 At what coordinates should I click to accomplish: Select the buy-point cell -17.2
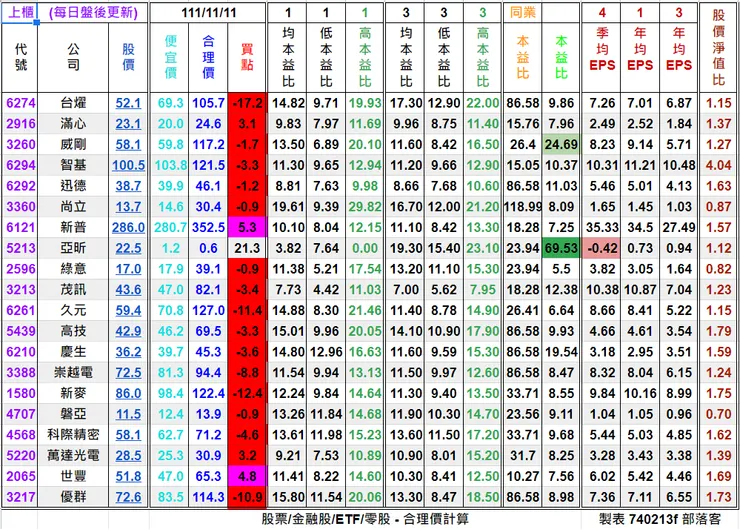[247, 103]
